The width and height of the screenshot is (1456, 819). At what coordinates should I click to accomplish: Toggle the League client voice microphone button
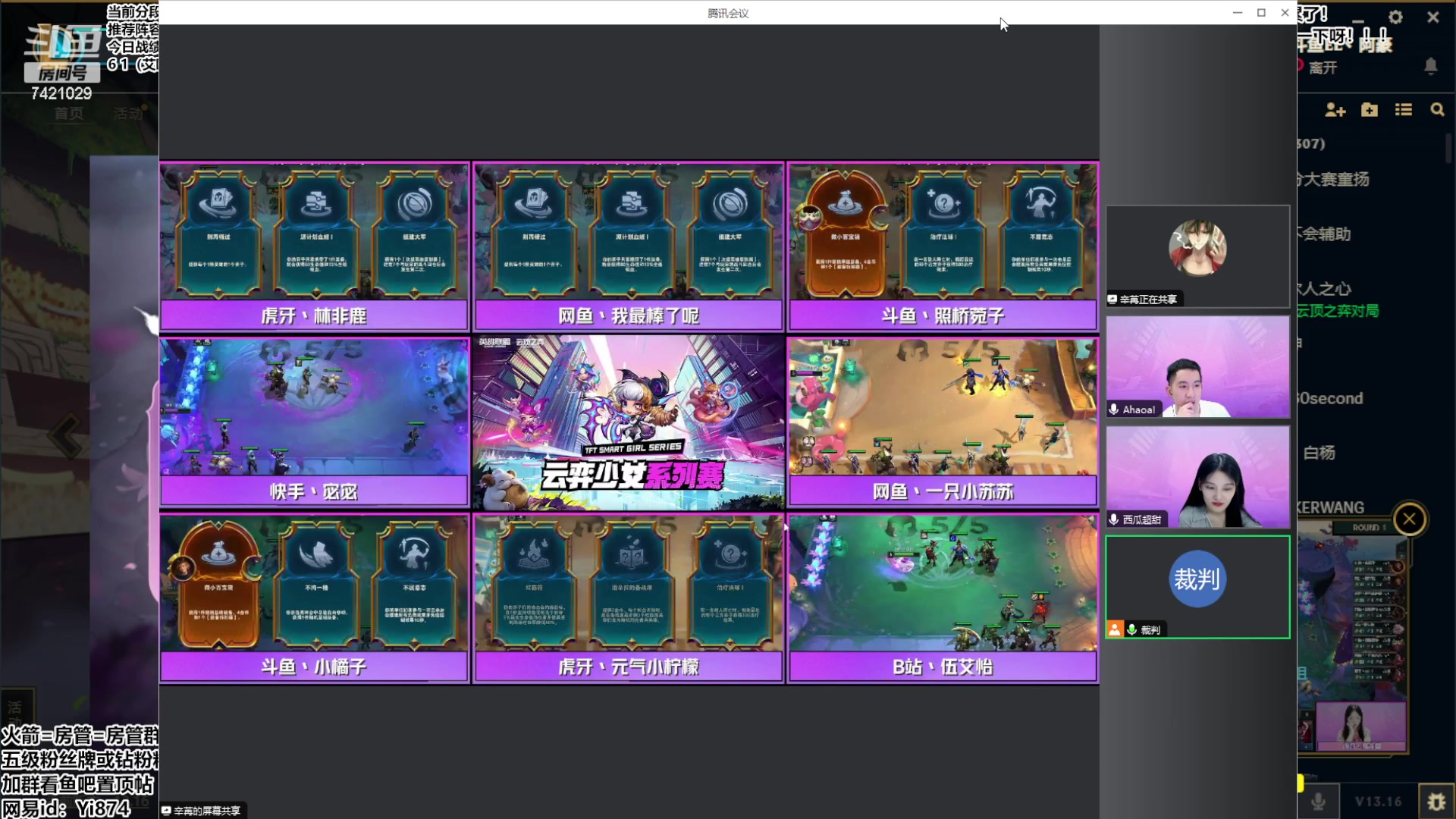pos(1319,802)
